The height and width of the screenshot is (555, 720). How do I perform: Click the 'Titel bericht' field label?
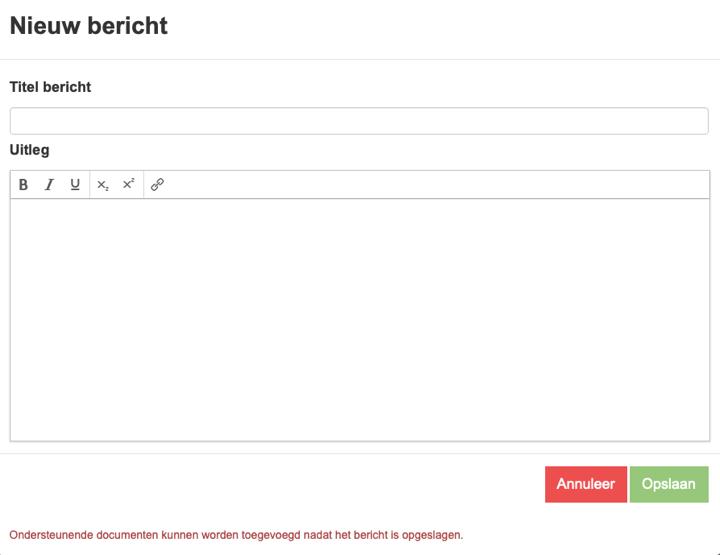point(50,87)
